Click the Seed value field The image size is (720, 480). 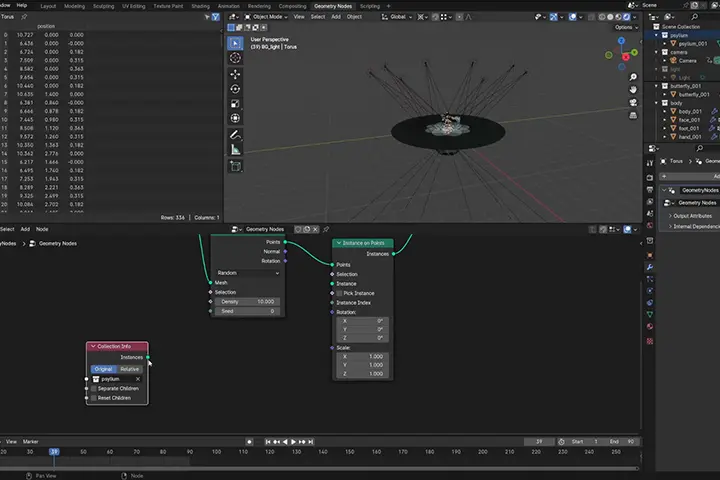point(248,311)
